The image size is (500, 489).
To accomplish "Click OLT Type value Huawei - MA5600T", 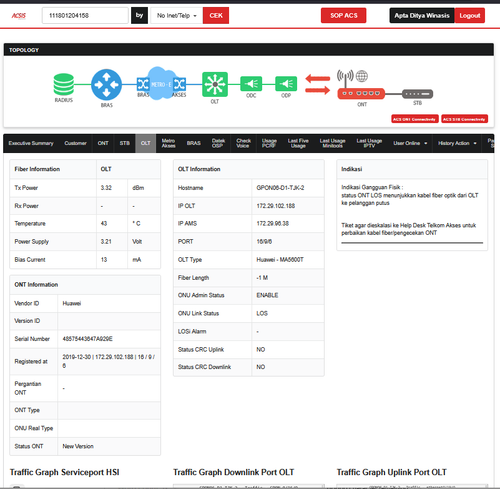I will tap(280, 260).
